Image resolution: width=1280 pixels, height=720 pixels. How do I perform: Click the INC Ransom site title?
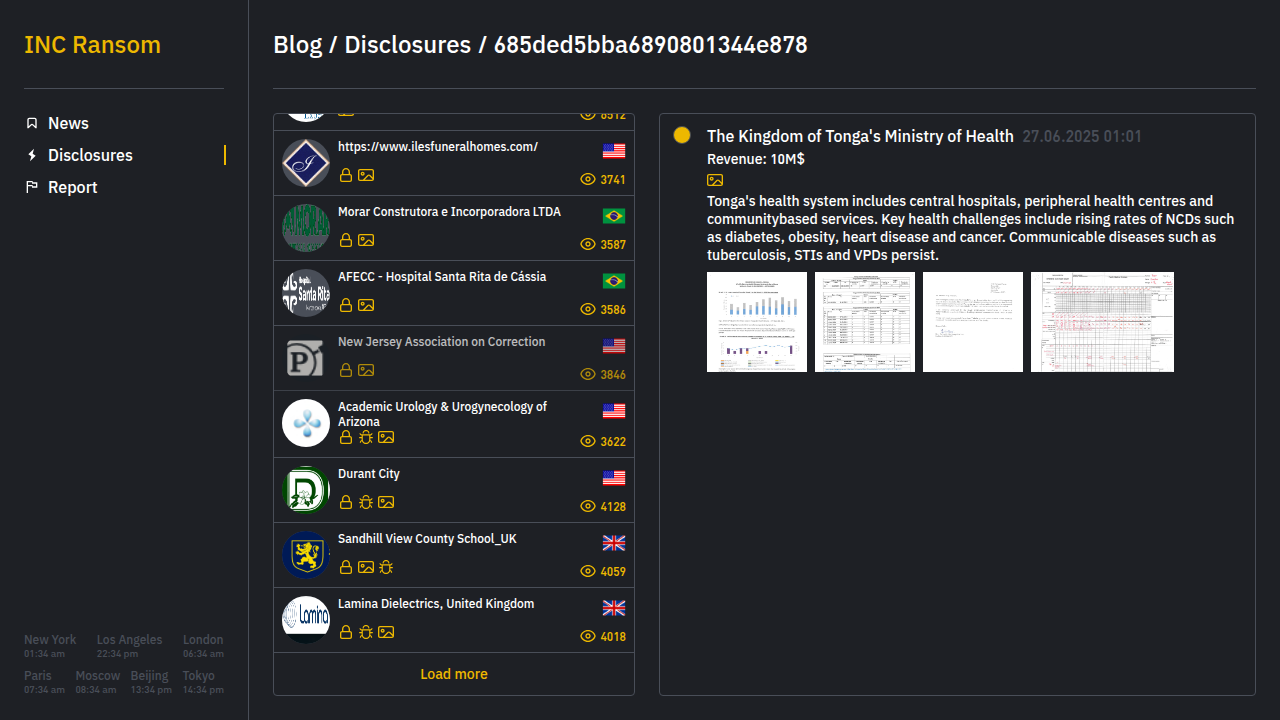coord(92,45)
